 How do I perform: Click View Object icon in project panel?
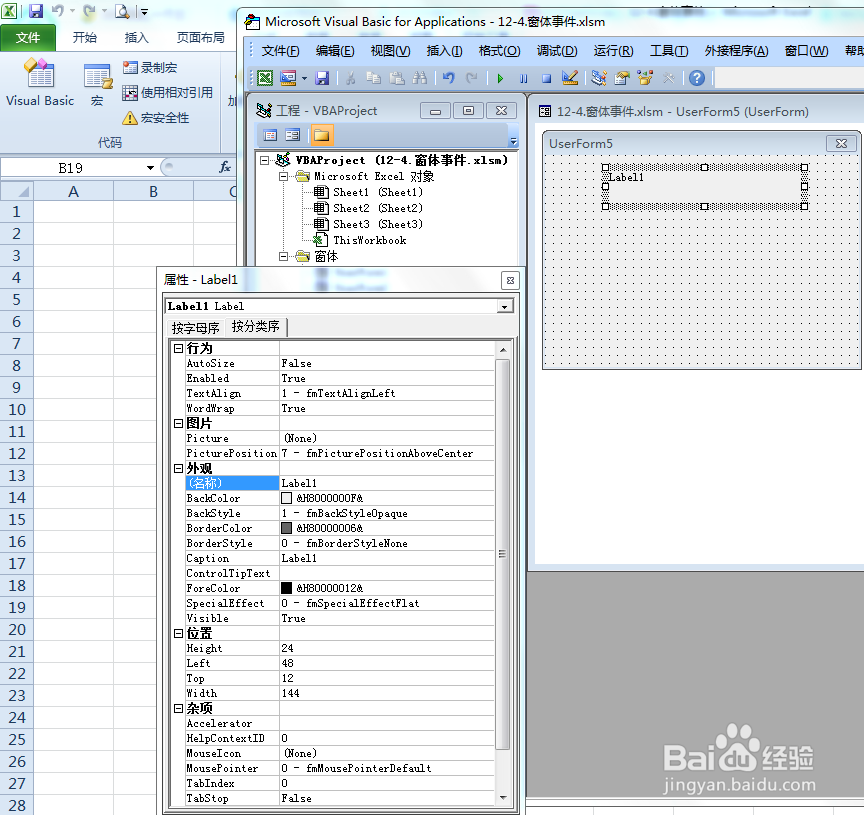pos(293,135)
